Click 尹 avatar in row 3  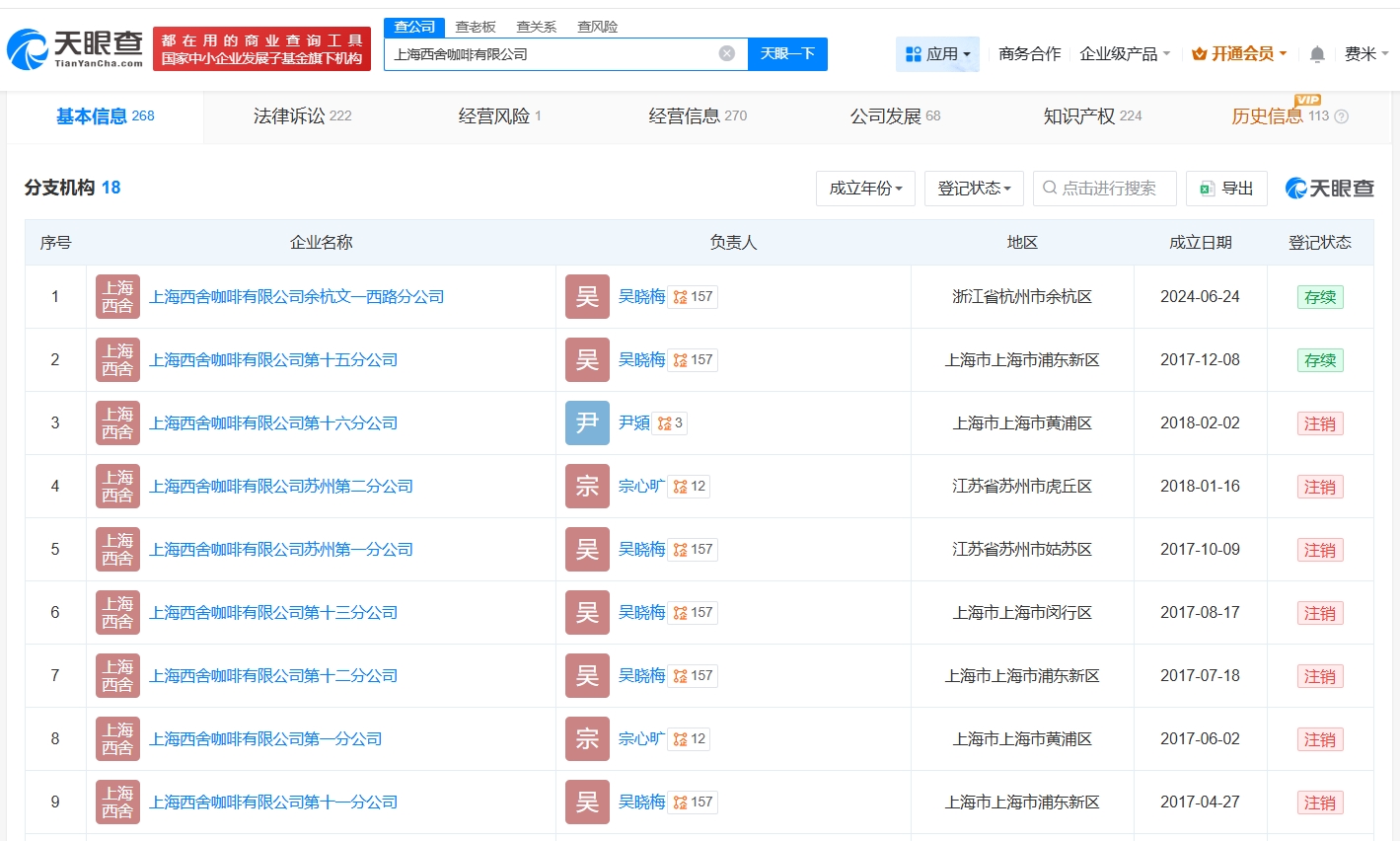click(587, 423)
